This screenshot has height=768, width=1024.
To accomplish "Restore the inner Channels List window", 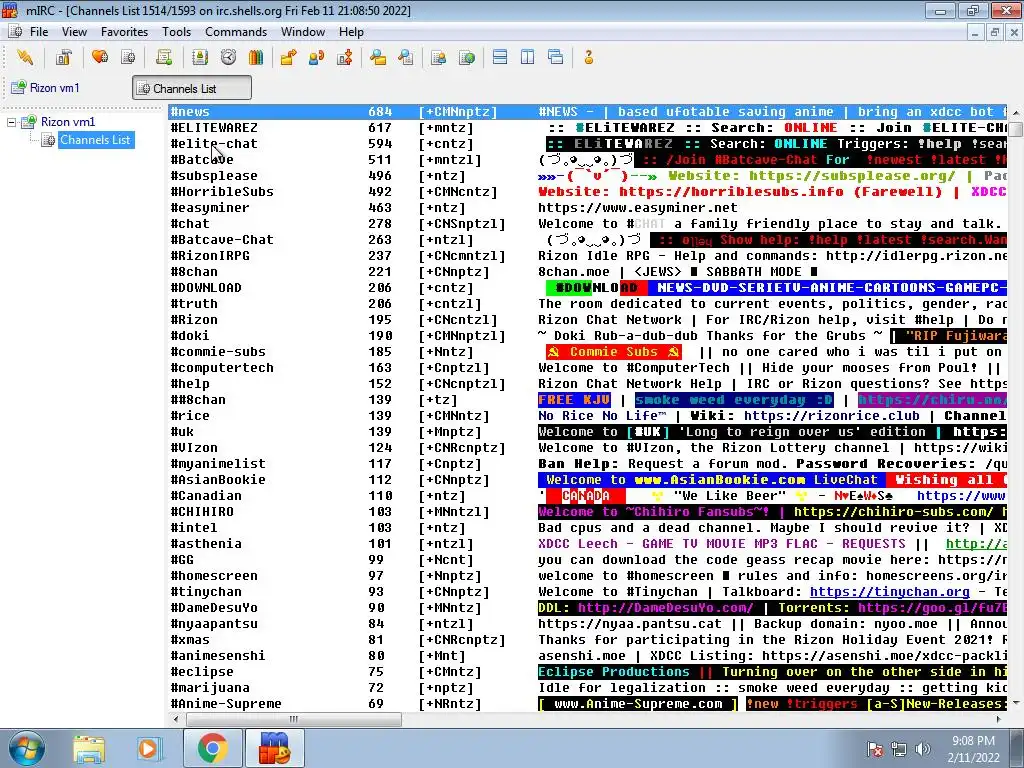I will coord(995,32).
